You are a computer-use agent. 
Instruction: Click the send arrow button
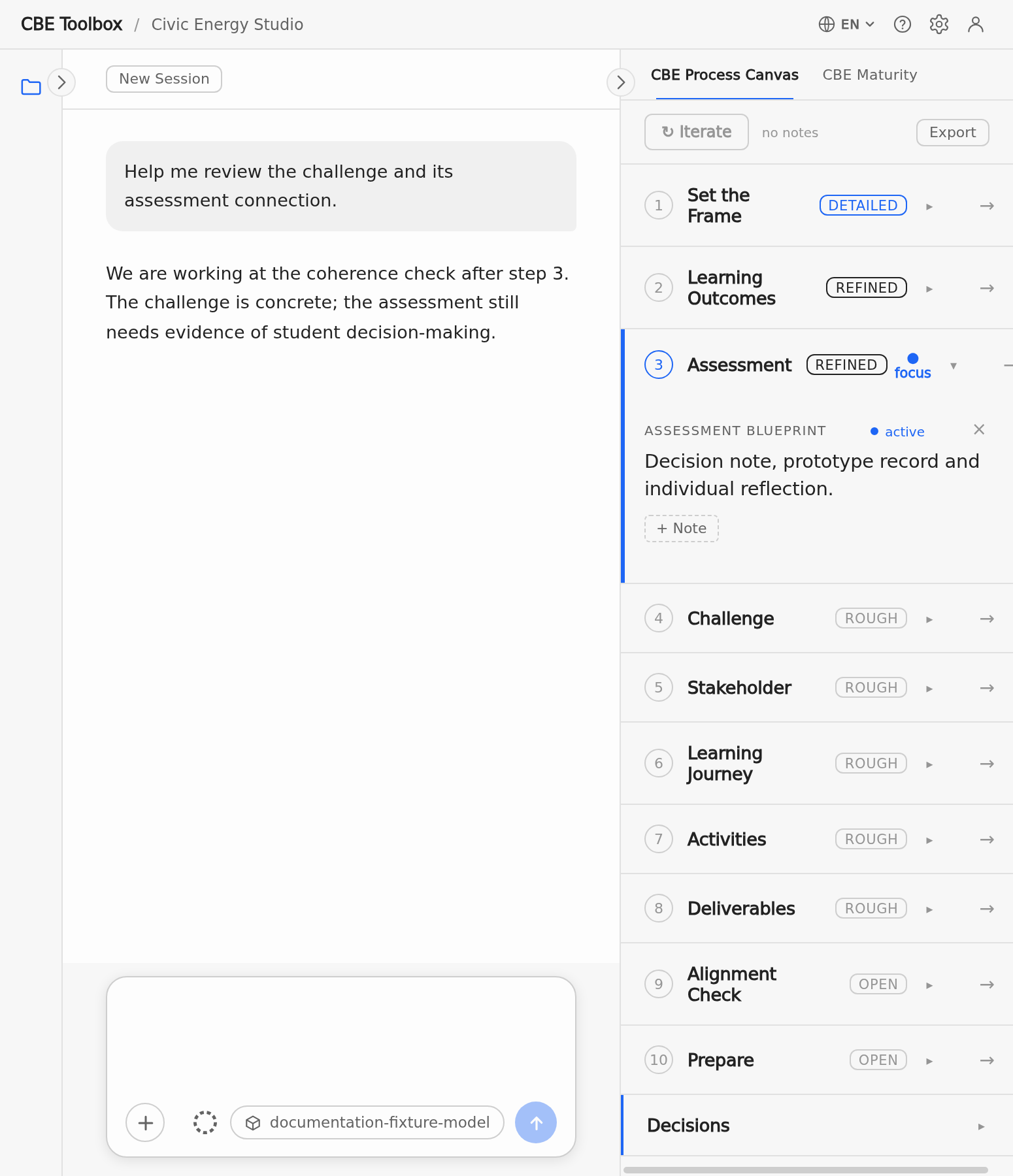click(536, 1122)
